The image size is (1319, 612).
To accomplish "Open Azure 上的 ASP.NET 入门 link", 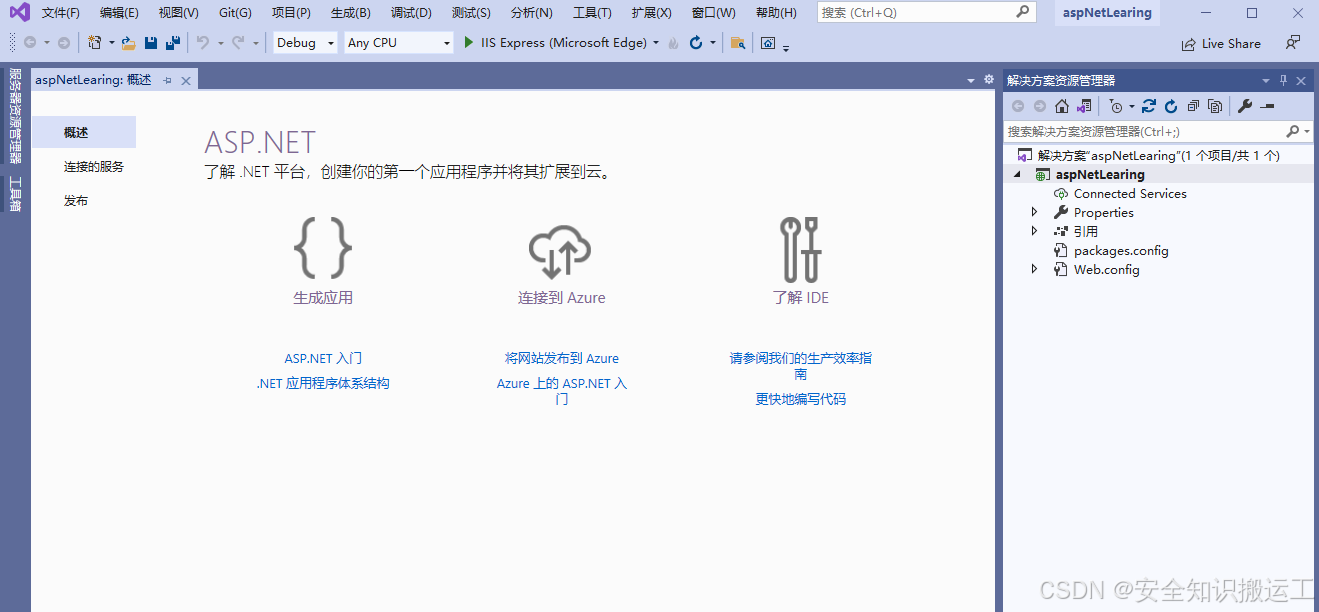I will point(562,391).
